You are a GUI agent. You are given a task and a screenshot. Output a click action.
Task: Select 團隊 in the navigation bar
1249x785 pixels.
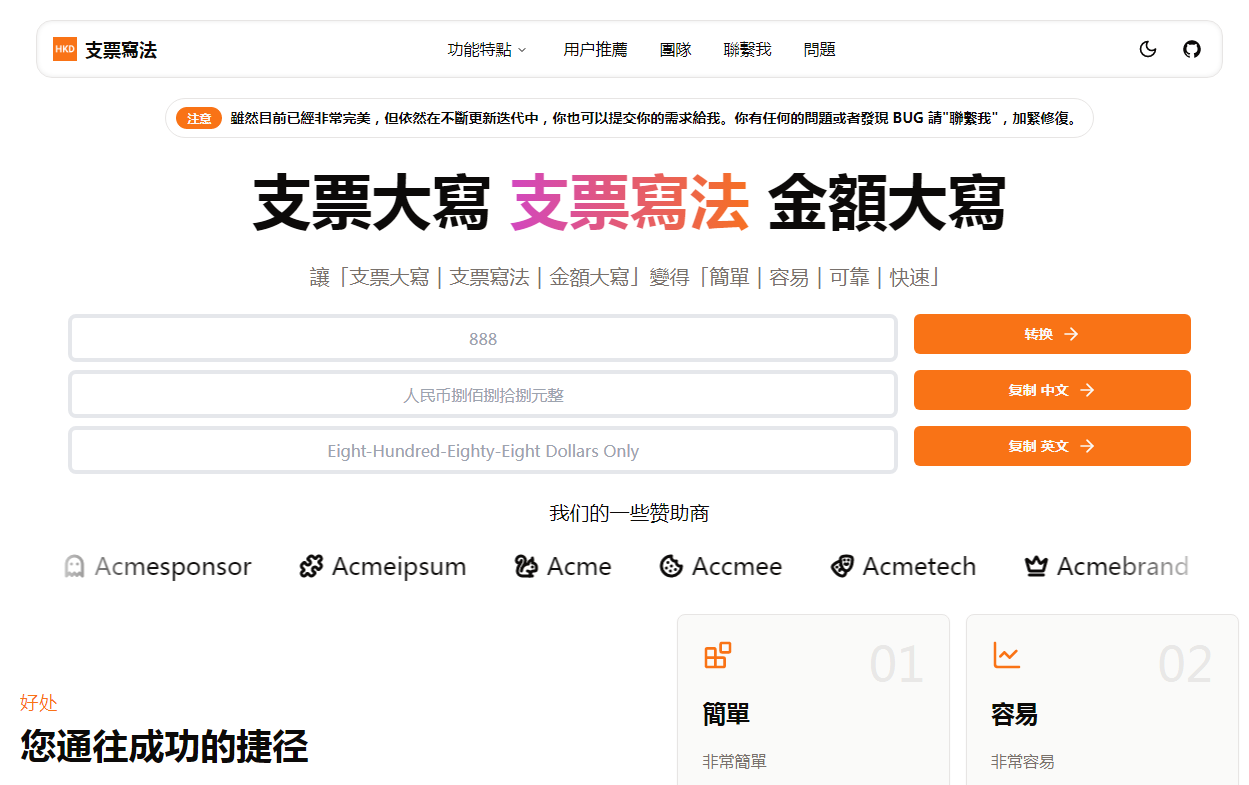pyautogui.click(x=676, y=49)
